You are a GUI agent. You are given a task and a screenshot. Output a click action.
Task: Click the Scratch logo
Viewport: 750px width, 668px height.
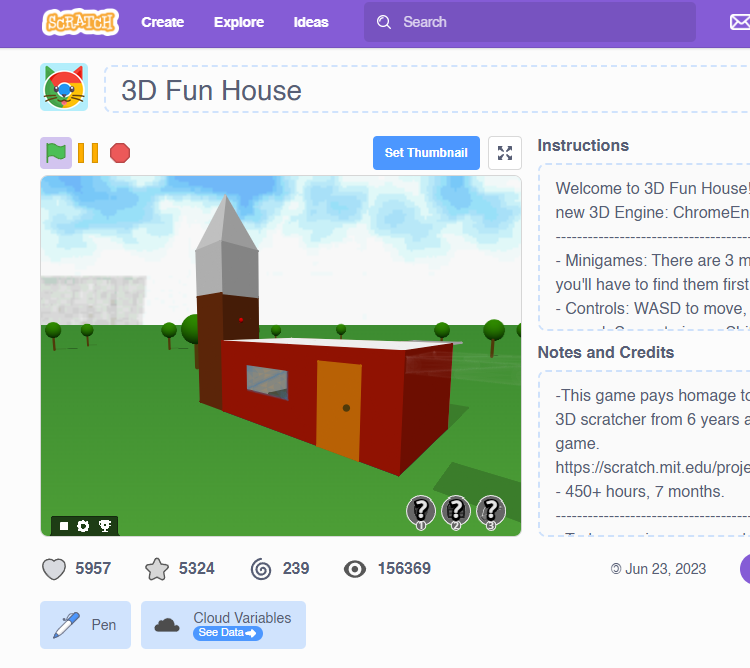[x=80, y=22]
